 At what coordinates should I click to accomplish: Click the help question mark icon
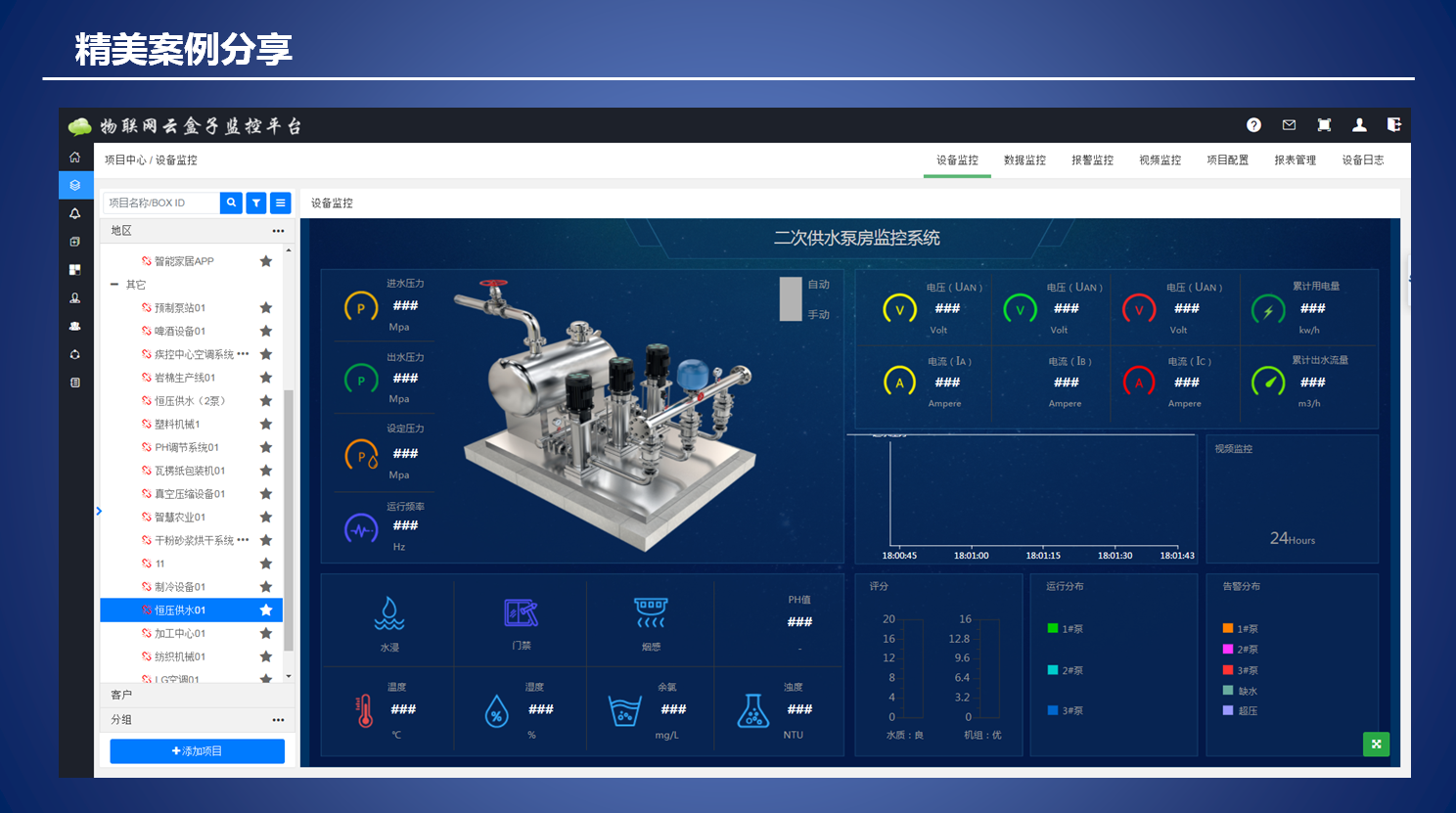[x=1253, y=125]
